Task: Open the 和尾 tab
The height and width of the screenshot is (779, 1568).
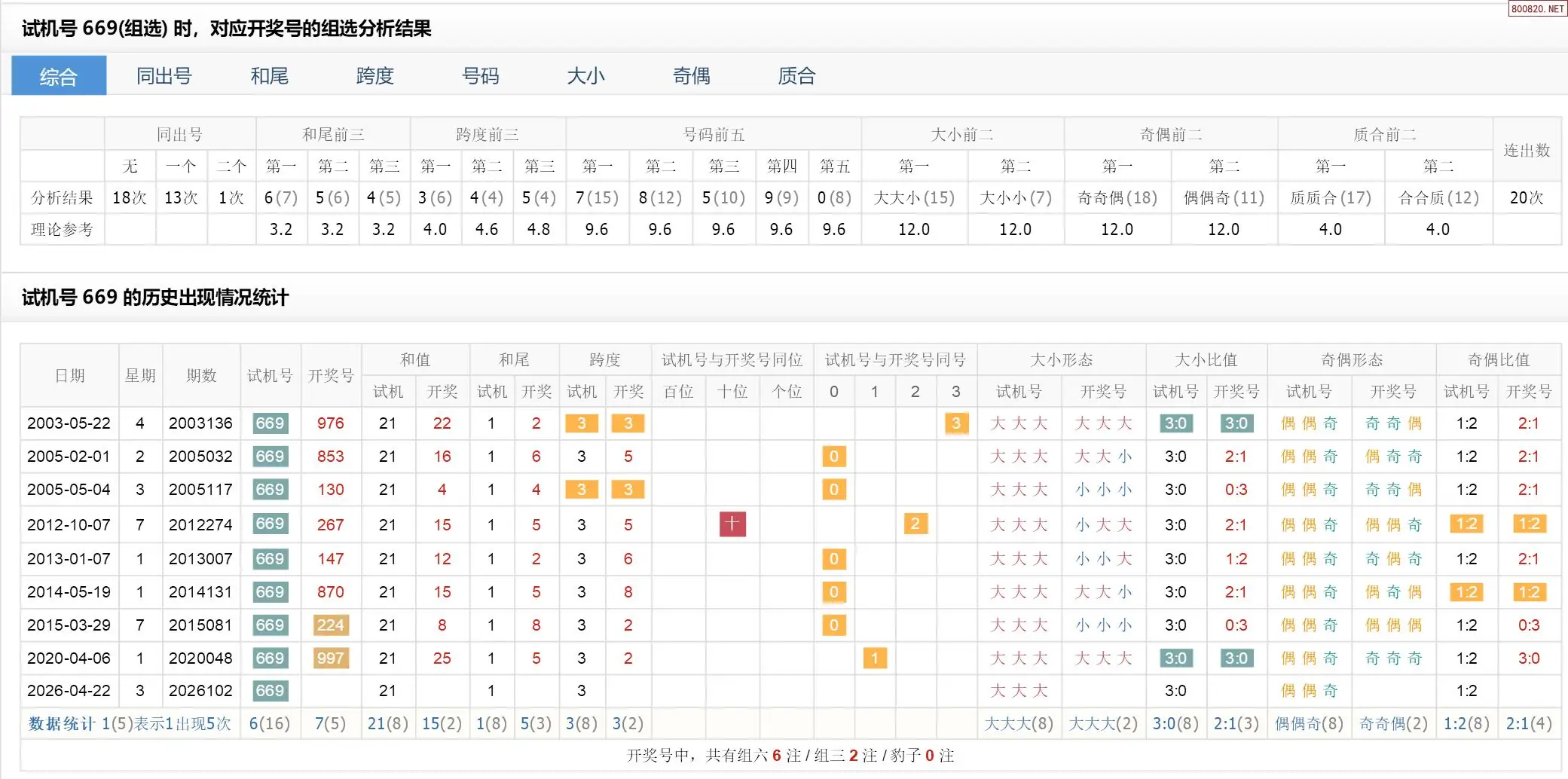Action: click(269, 76)
